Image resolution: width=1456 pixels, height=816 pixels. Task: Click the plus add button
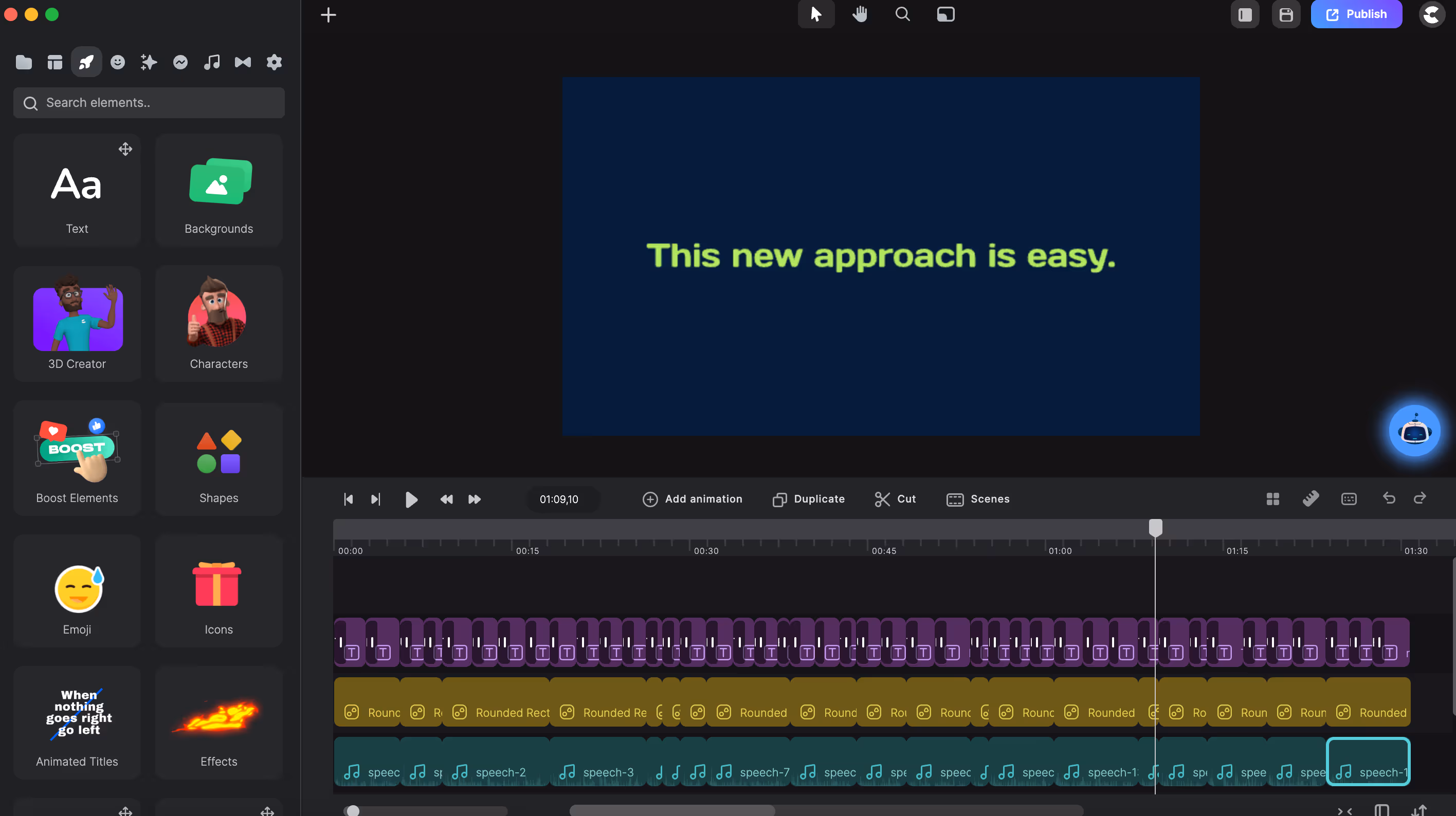click(329, 15)
